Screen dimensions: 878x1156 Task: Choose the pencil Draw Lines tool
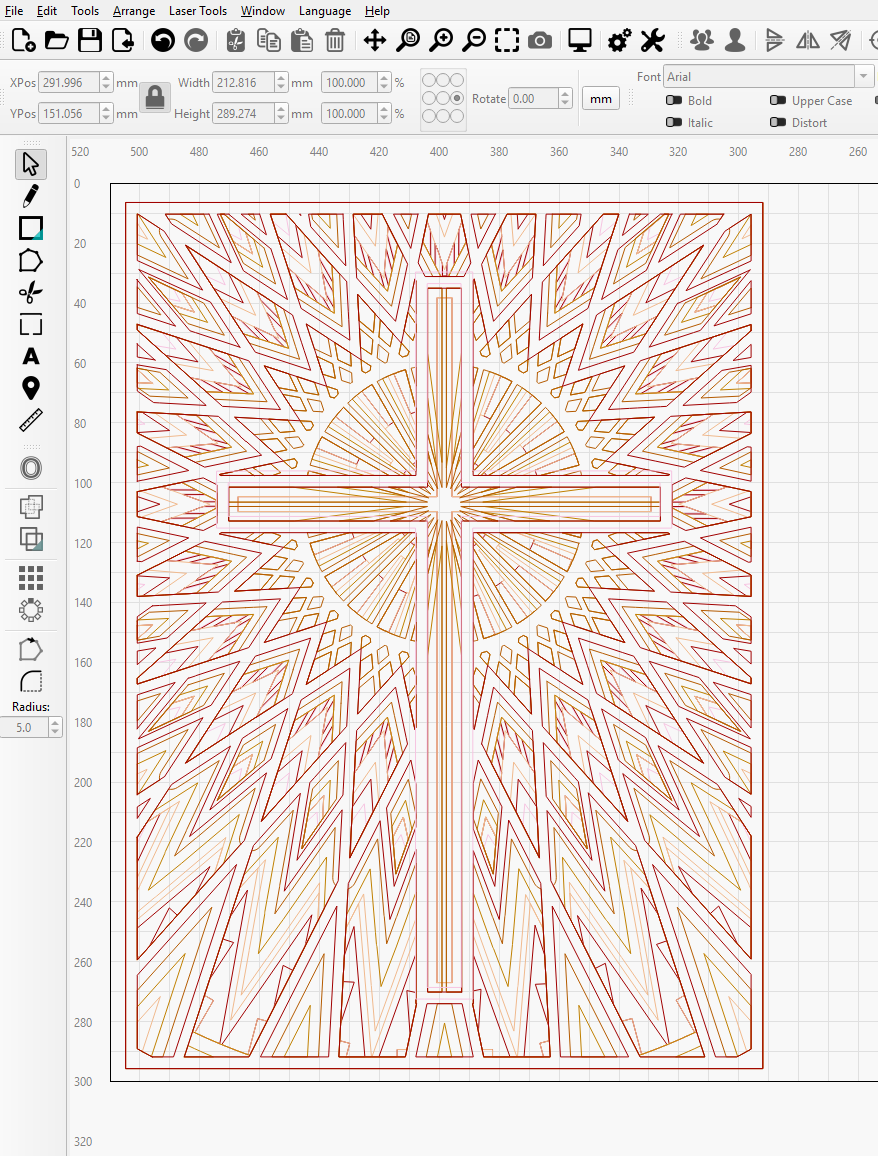(30, 196)
